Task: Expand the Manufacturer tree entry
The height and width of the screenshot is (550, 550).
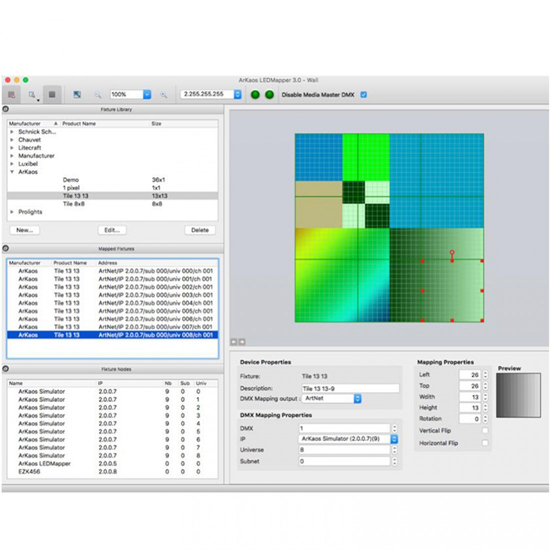Action: [12, 156]
